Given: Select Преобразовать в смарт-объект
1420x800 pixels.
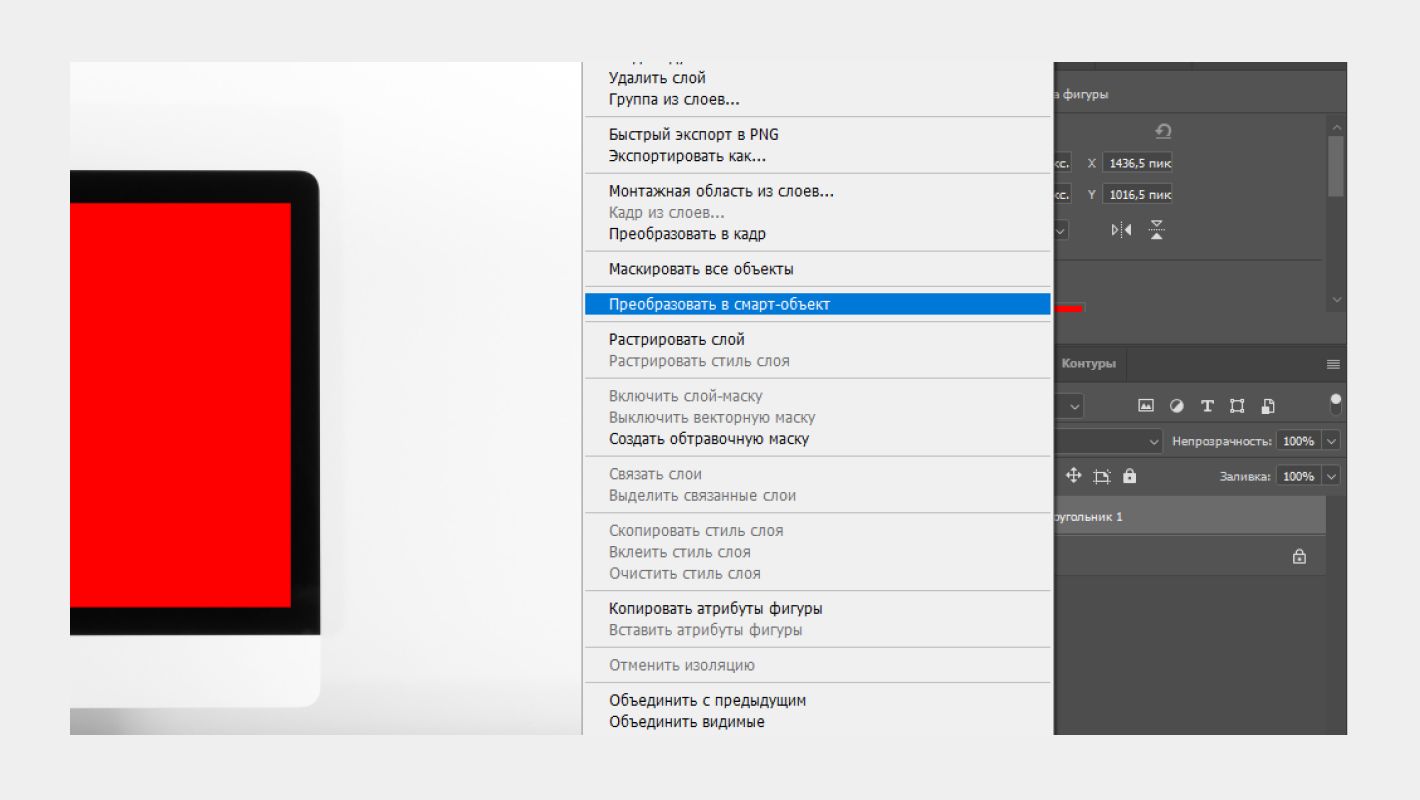Looking at the screenshot, I should (715, 303).
